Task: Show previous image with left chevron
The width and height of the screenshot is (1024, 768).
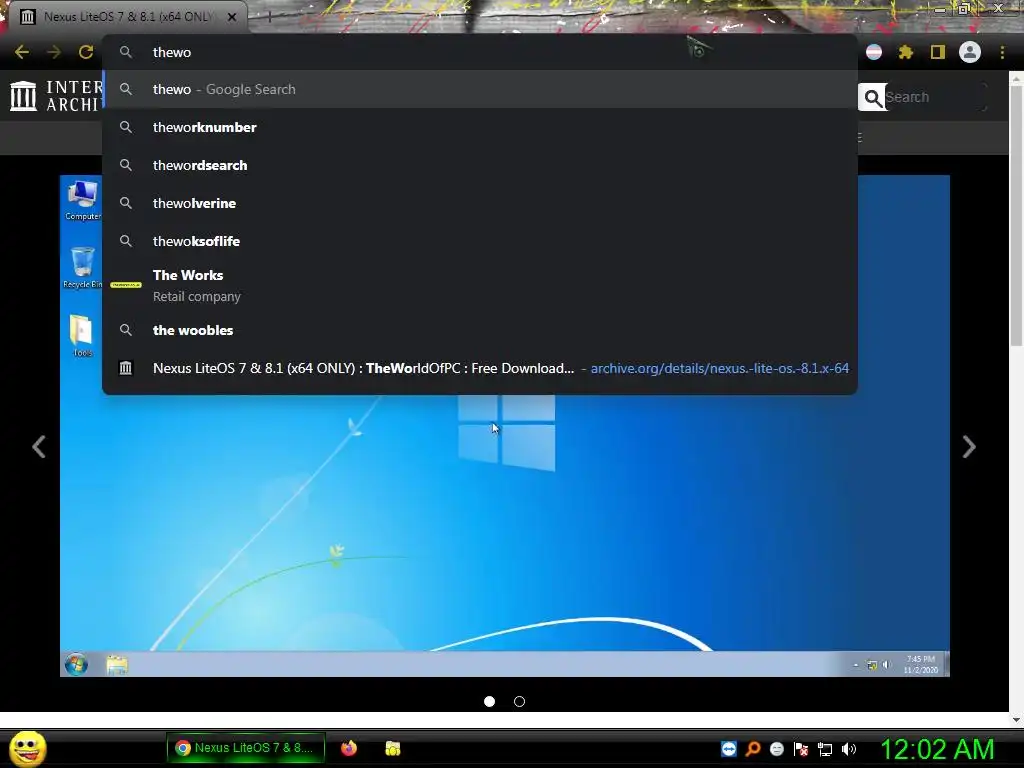Action: (x=39, y=447)
